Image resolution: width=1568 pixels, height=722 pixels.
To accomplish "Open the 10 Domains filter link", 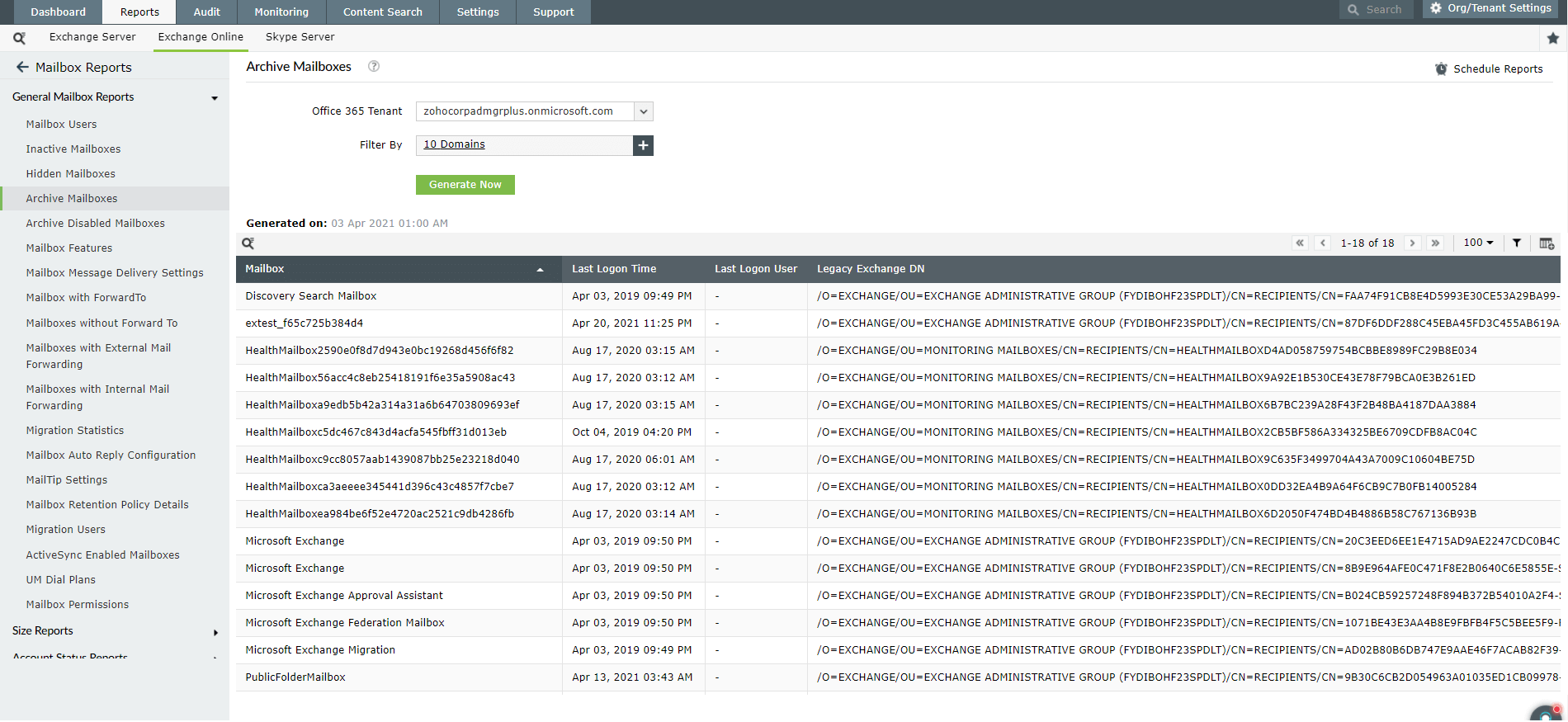I will (454, 144).
